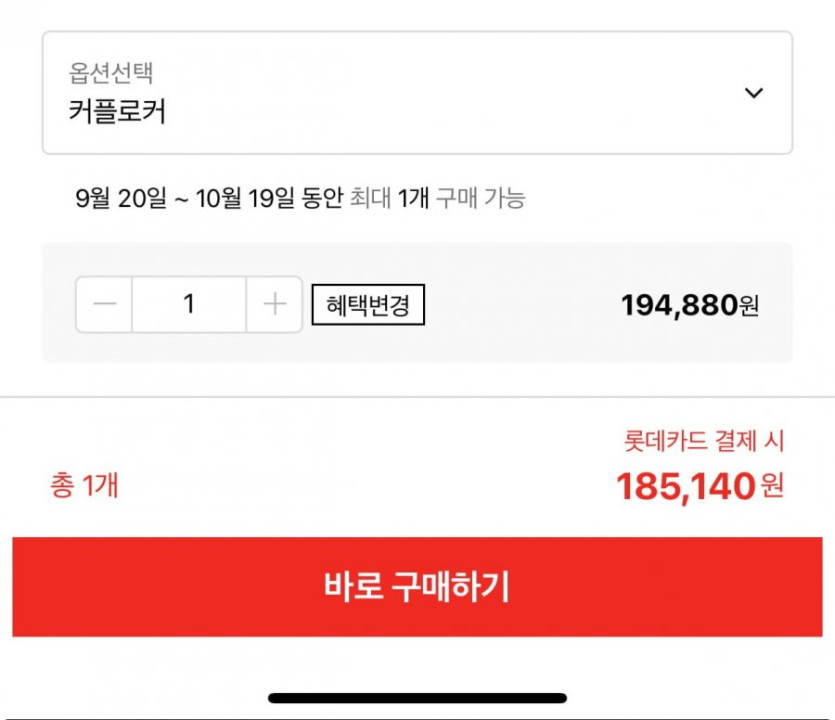Tap the chevron arrow in option selector
This screenshot has width=835, height=720.
[x=754, y=93]
